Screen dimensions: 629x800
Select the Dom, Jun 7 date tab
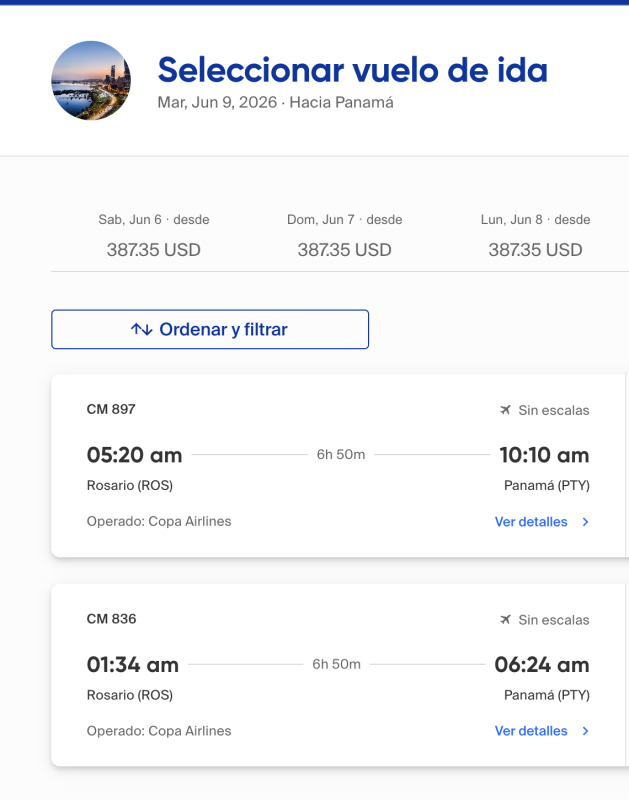pyautogui.click(x=344, y=235)
